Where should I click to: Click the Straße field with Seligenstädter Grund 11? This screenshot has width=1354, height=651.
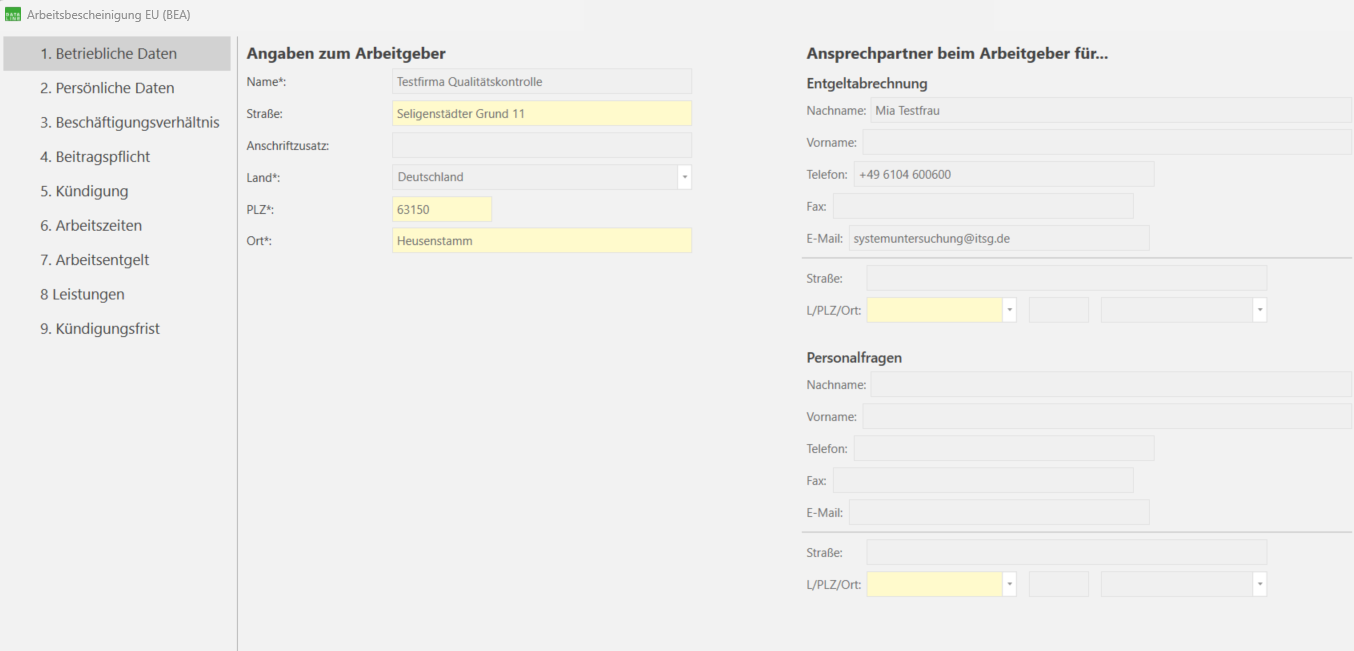click(542, 113)
